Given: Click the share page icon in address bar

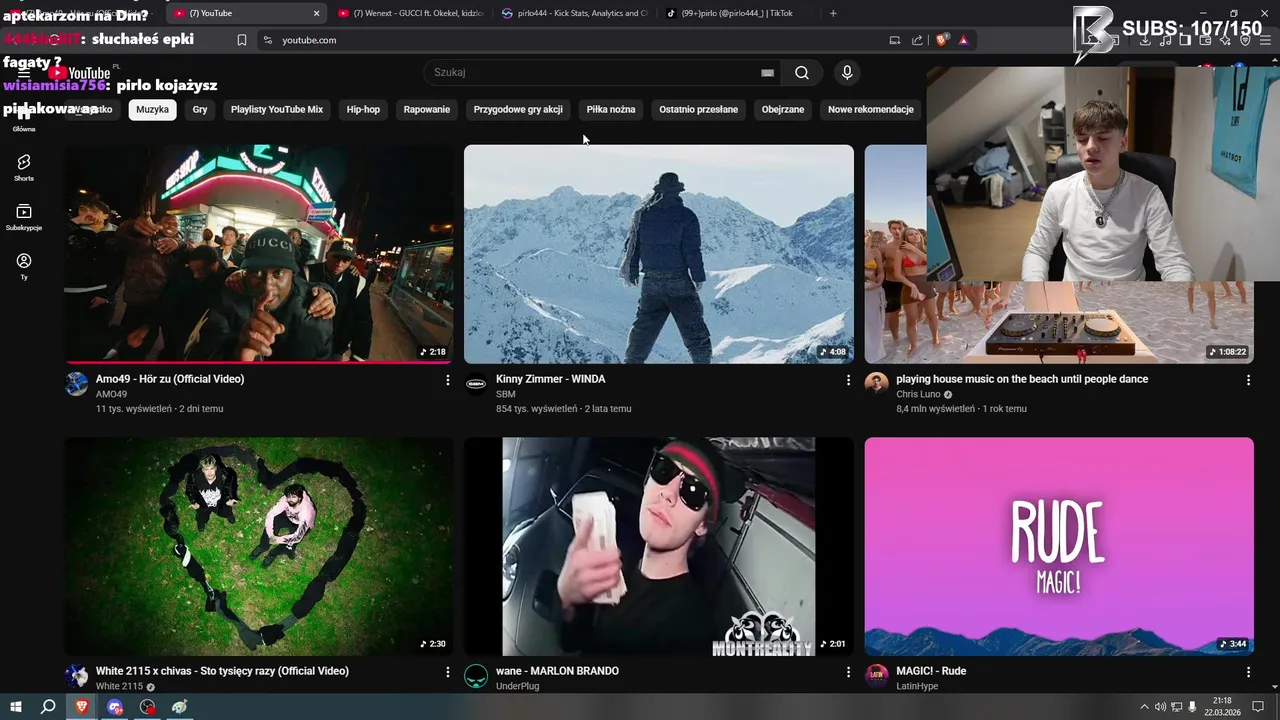Looking at the screenshot, I should tap(917, 40).
